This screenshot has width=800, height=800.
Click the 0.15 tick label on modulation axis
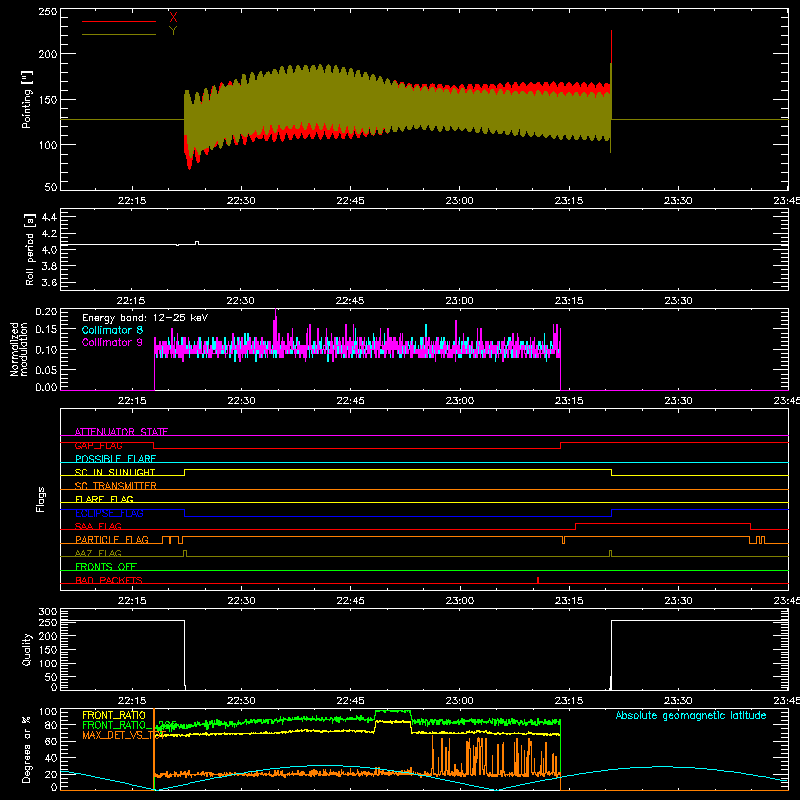point(46,330)
